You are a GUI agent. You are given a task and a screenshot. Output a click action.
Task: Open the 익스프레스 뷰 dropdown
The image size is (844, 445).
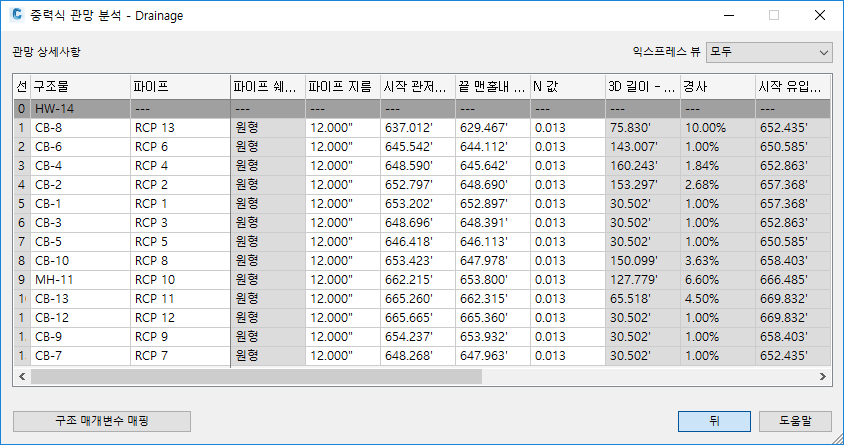769,53
